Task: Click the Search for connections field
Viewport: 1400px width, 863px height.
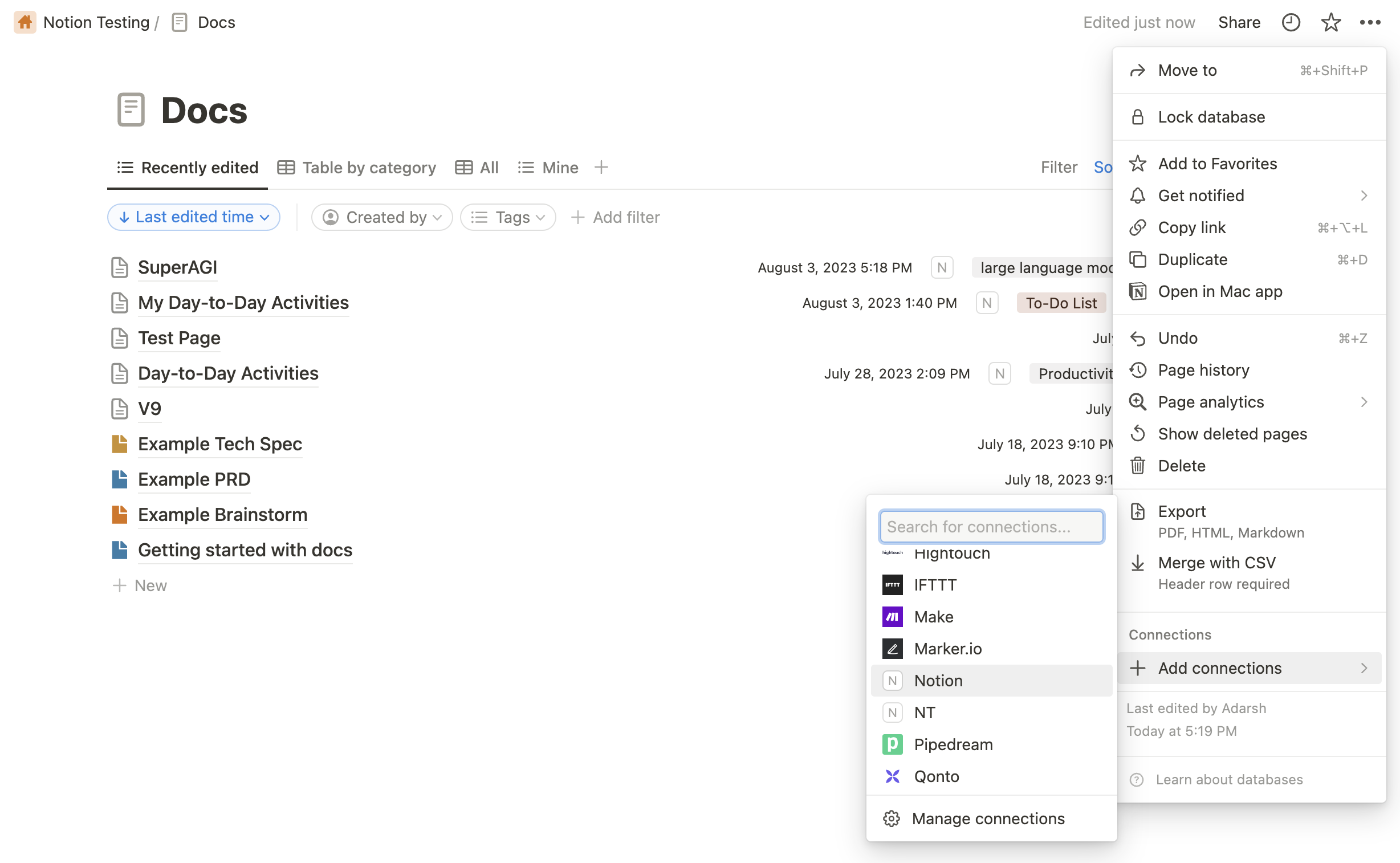Action: click(991, 526)
